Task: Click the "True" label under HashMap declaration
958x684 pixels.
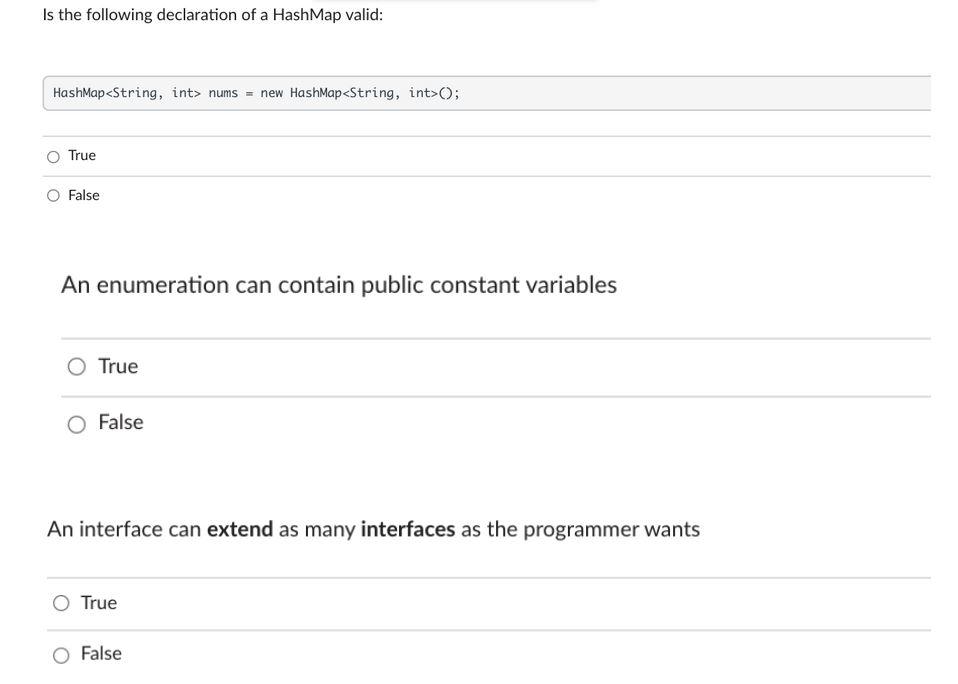Action: coord(82,156)
